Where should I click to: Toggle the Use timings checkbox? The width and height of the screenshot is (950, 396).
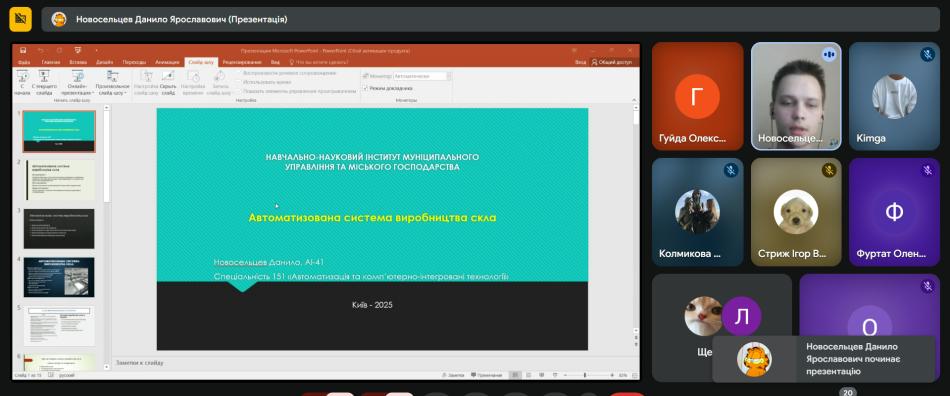pyautogui.click(x=239, y=82)
